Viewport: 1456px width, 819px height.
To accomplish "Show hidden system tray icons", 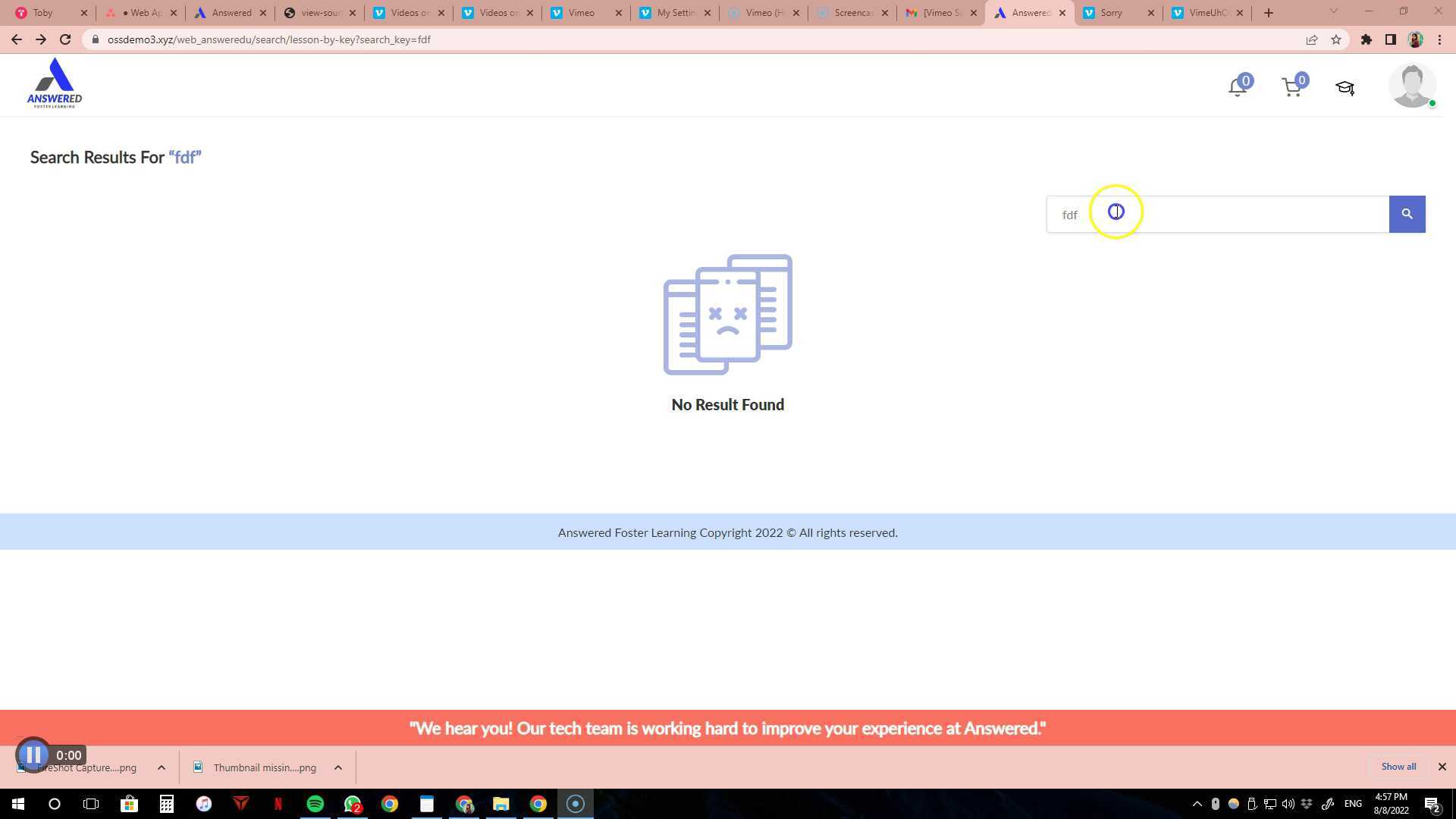I will [x=1197, y=804].
